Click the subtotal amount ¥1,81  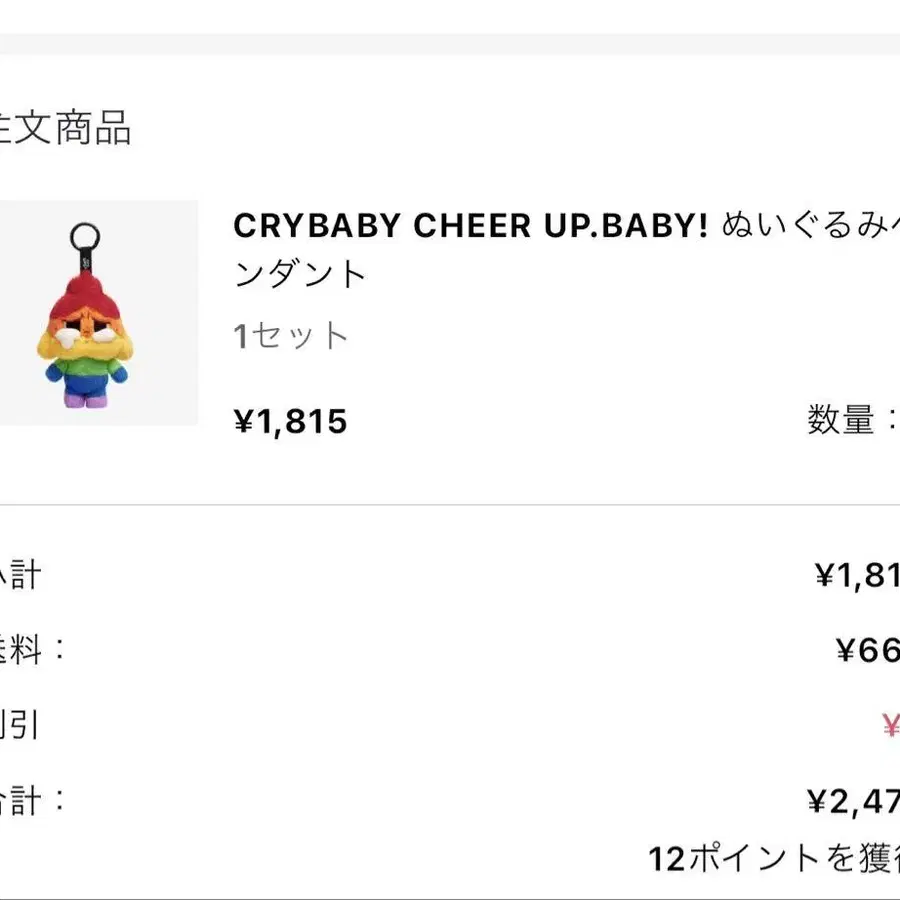[x=857, y=575]
